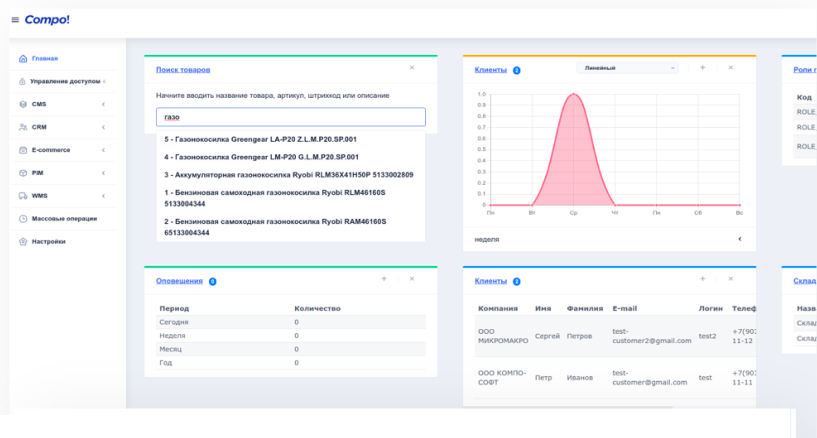The height and width of the screenshot is (438, 817).
Task: Click the home icon beside Главная
Action: point(23,58)
